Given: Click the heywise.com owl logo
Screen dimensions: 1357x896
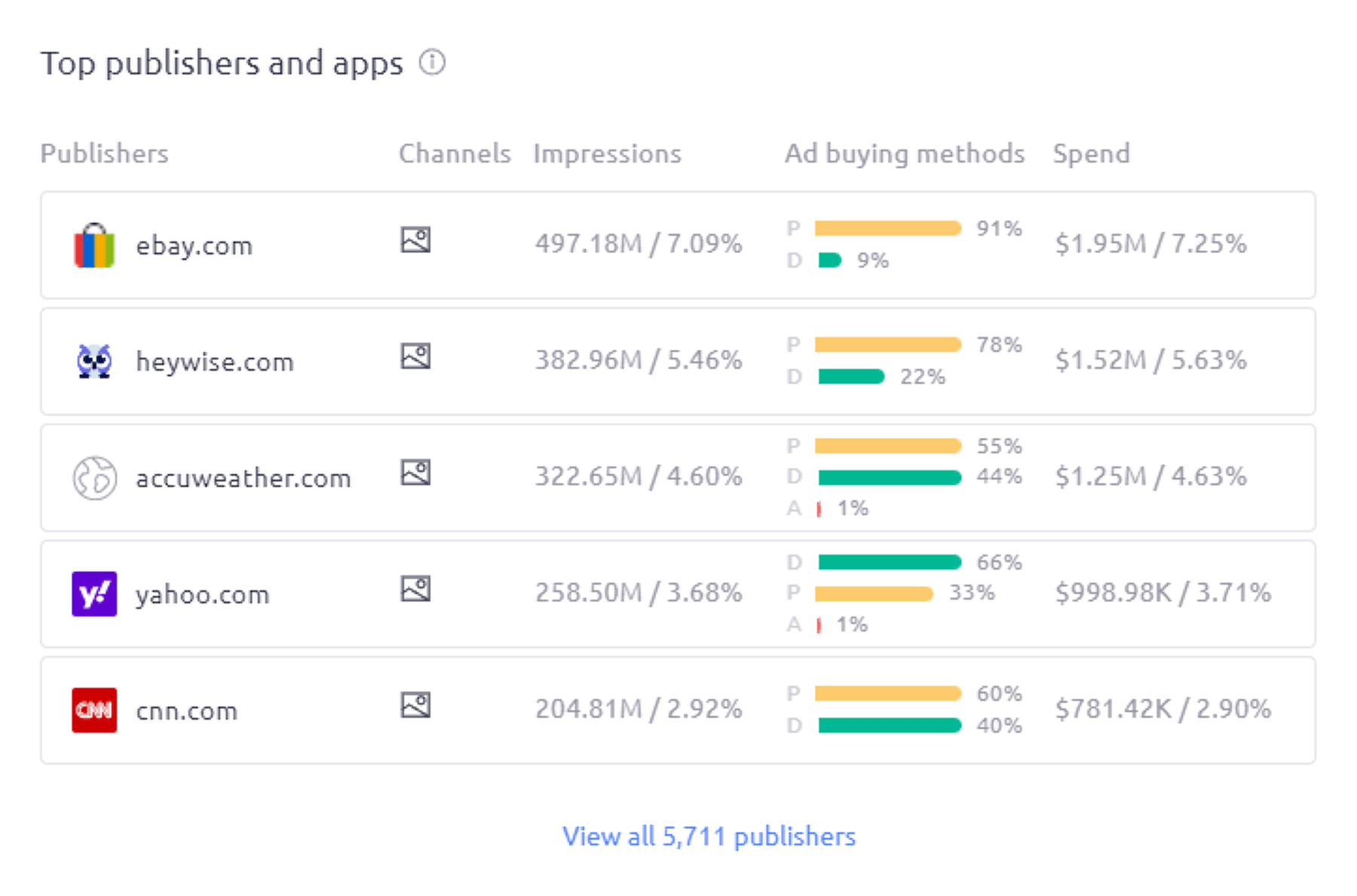Looking at the screenshot, I should [94, 361].
